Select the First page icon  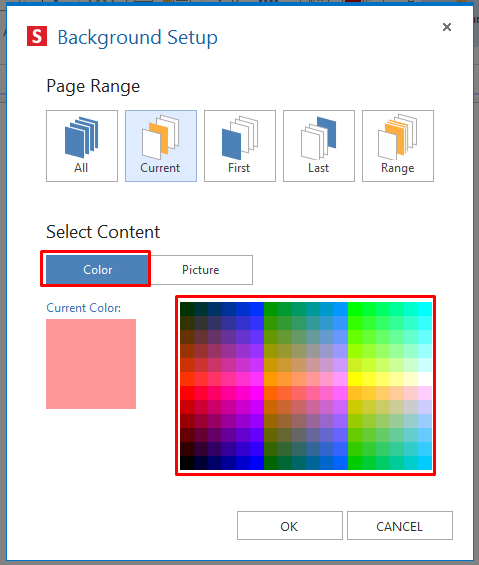(x=240, y=146)
